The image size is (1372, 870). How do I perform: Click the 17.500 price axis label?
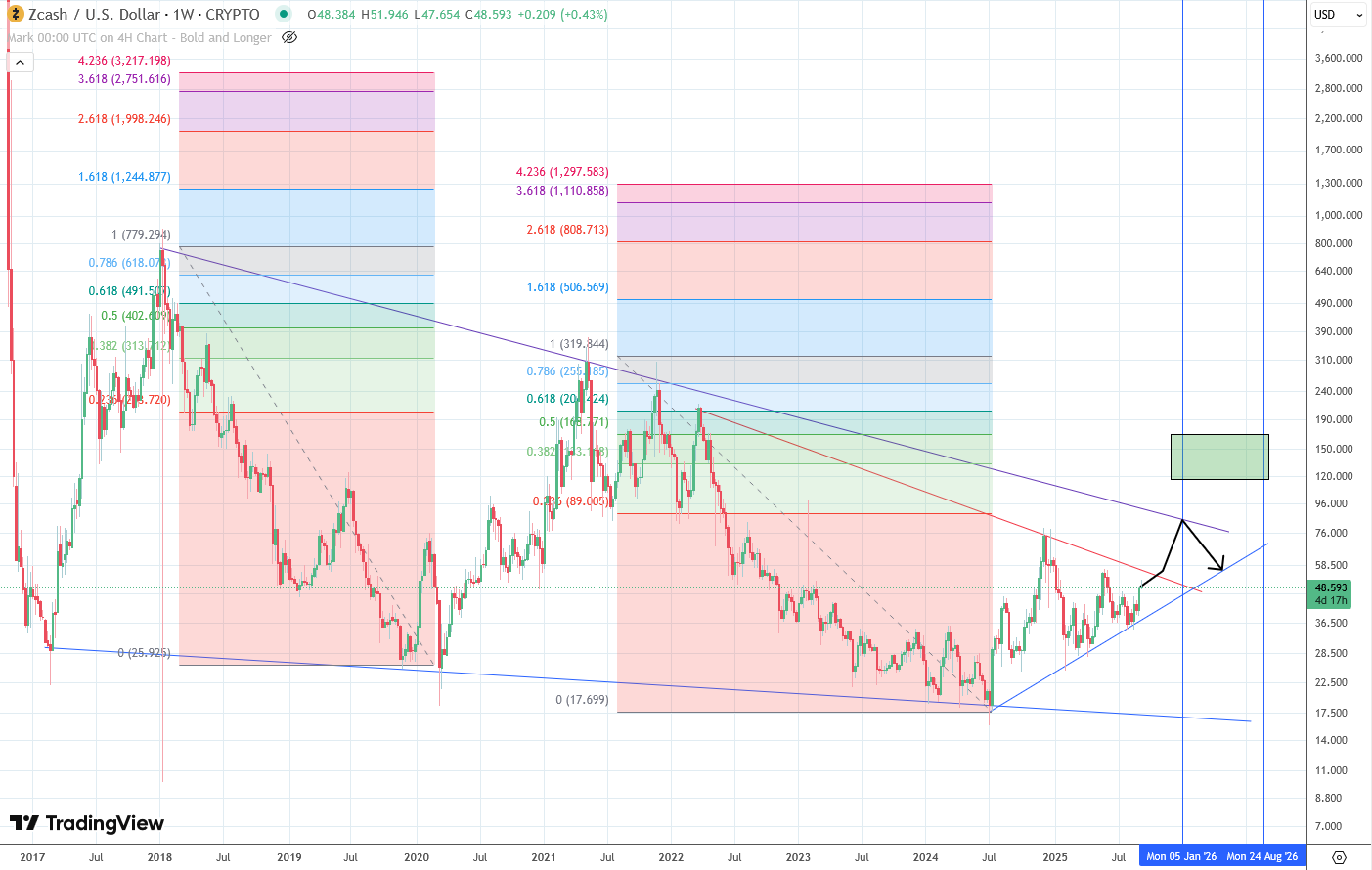(x=1332, y=713)
